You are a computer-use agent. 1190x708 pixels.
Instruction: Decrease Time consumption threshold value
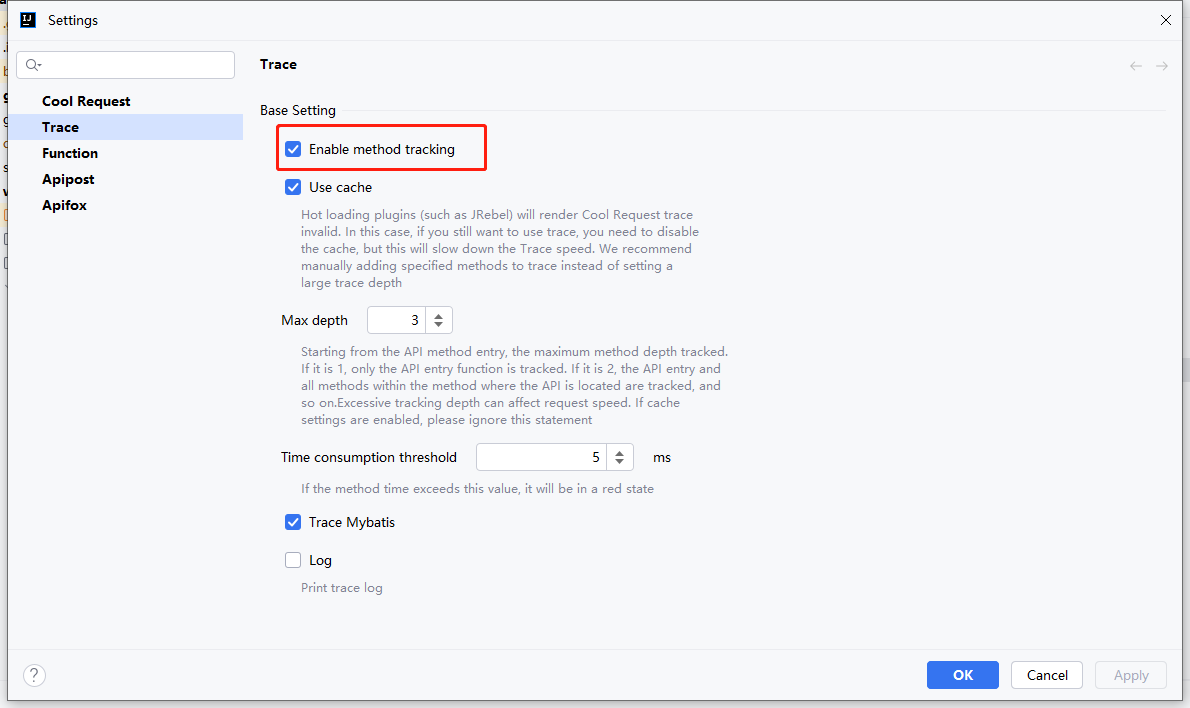coord(619,463)
